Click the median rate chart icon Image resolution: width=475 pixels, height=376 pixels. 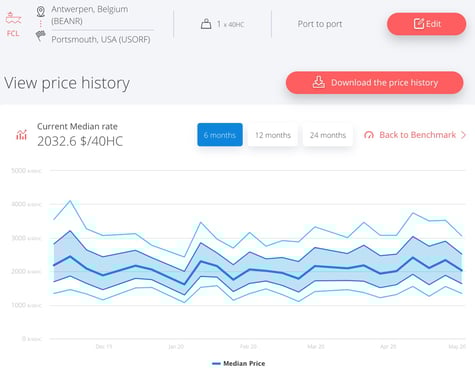(x=21, y=135)
